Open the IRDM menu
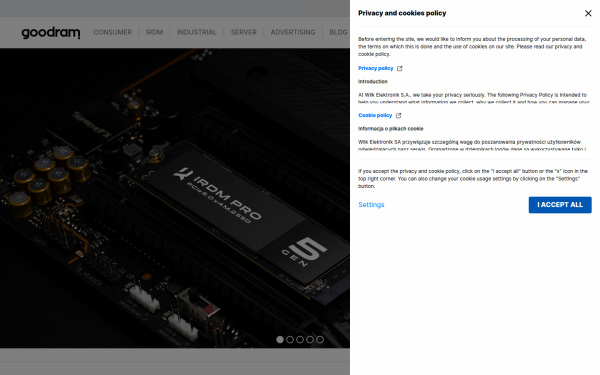The image size is (600, 375). (154, 32)
